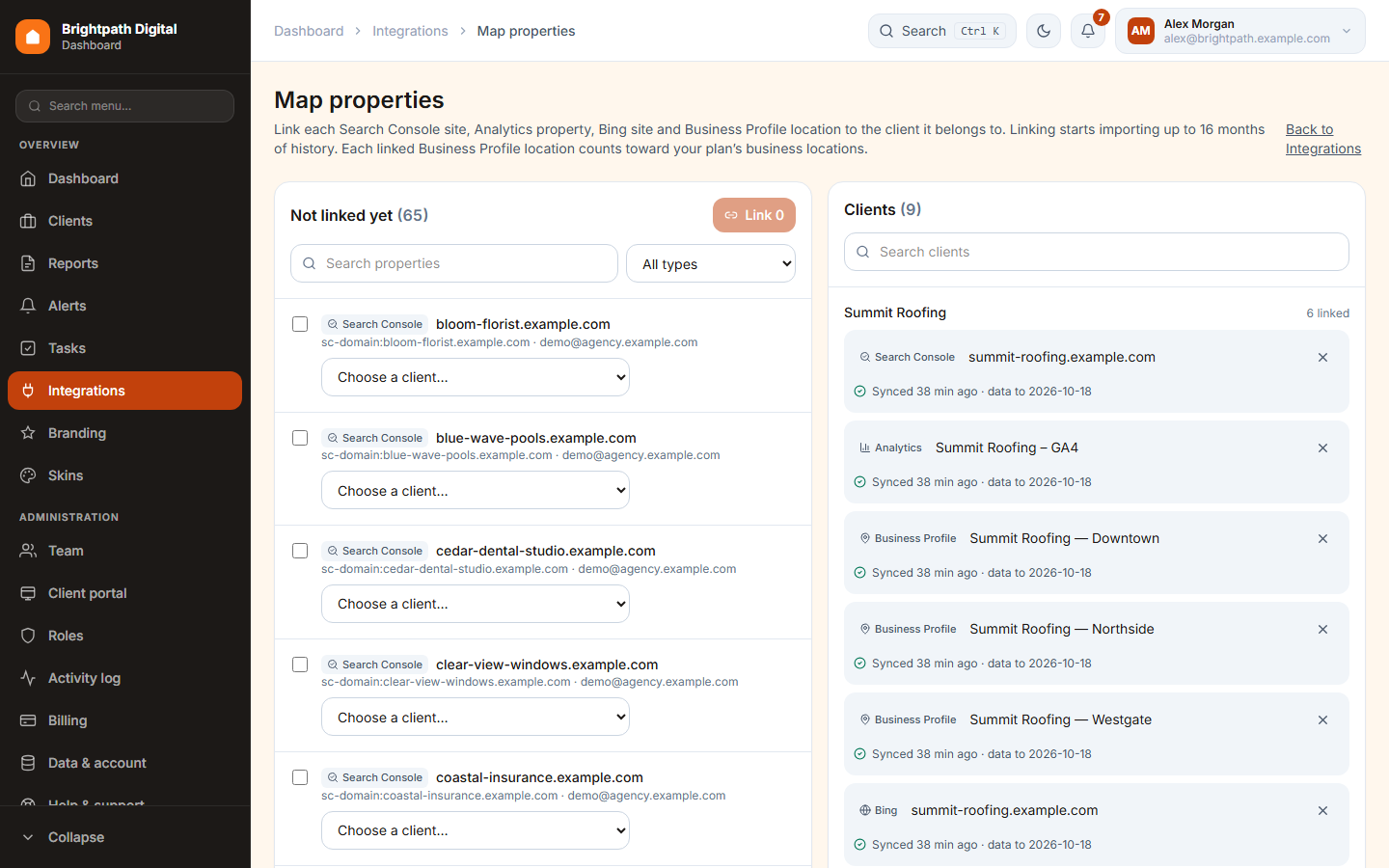This screenshot has width=1389, height=868.
Task: Expand client dropdown for clear-view-windows.example.com
Action: pyautogui.click(x=476, y=717)
